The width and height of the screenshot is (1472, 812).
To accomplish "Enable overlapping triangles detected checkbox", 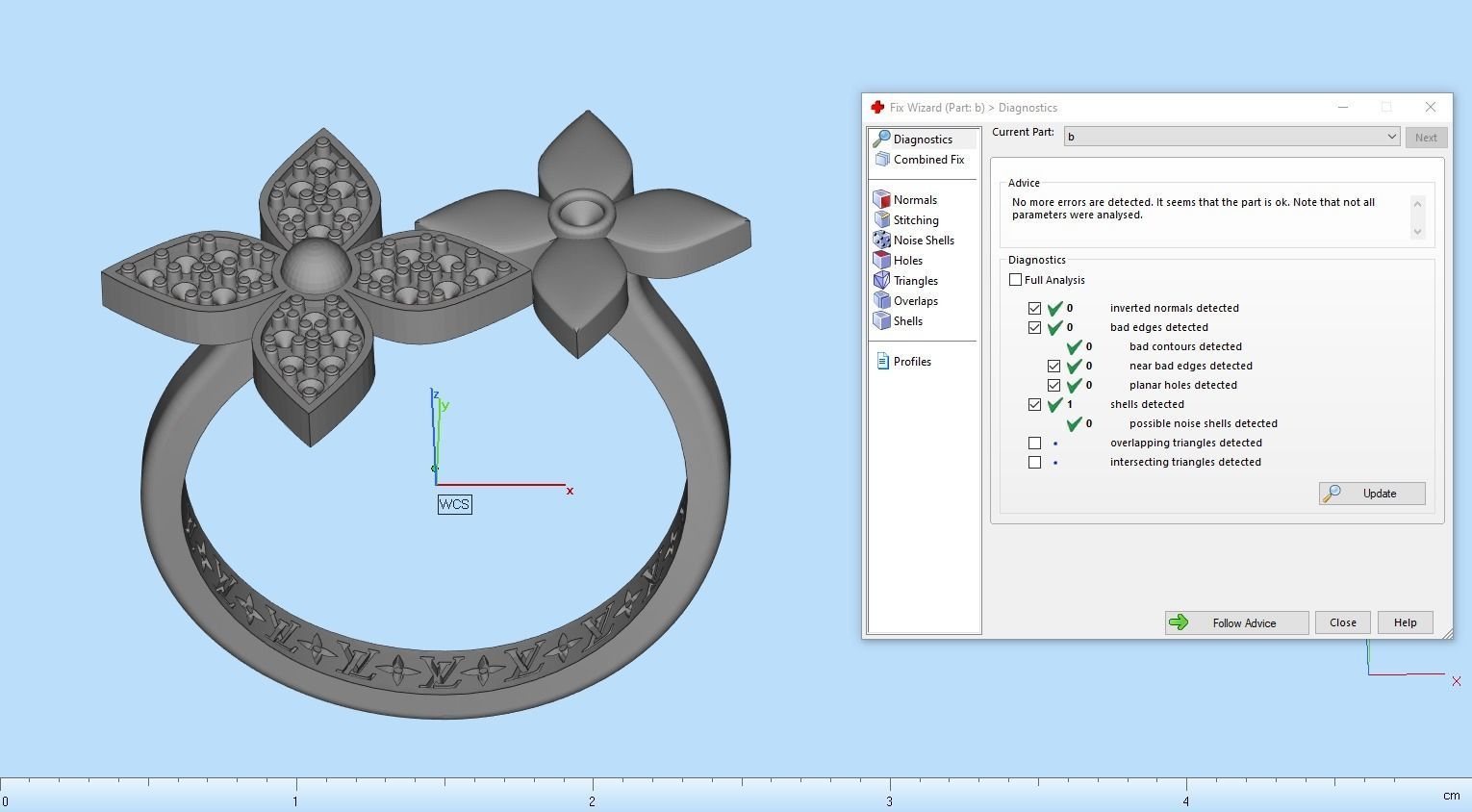I will tap(1034, 443).
